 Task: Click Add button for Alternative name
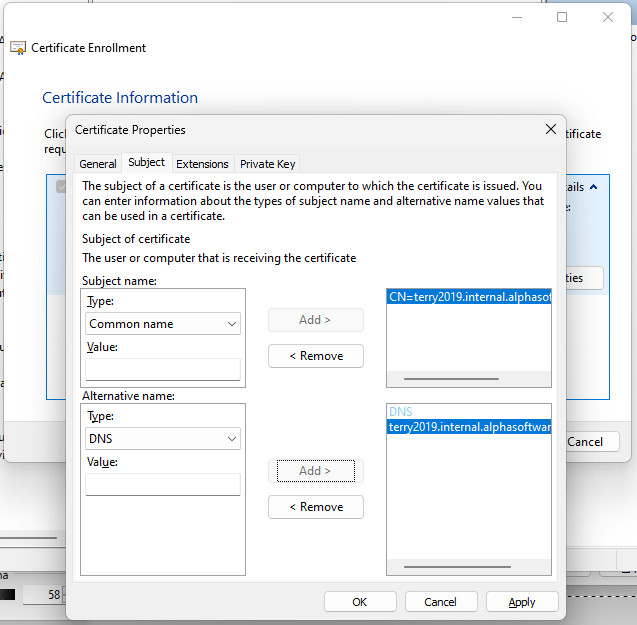[x=316, y=471]
